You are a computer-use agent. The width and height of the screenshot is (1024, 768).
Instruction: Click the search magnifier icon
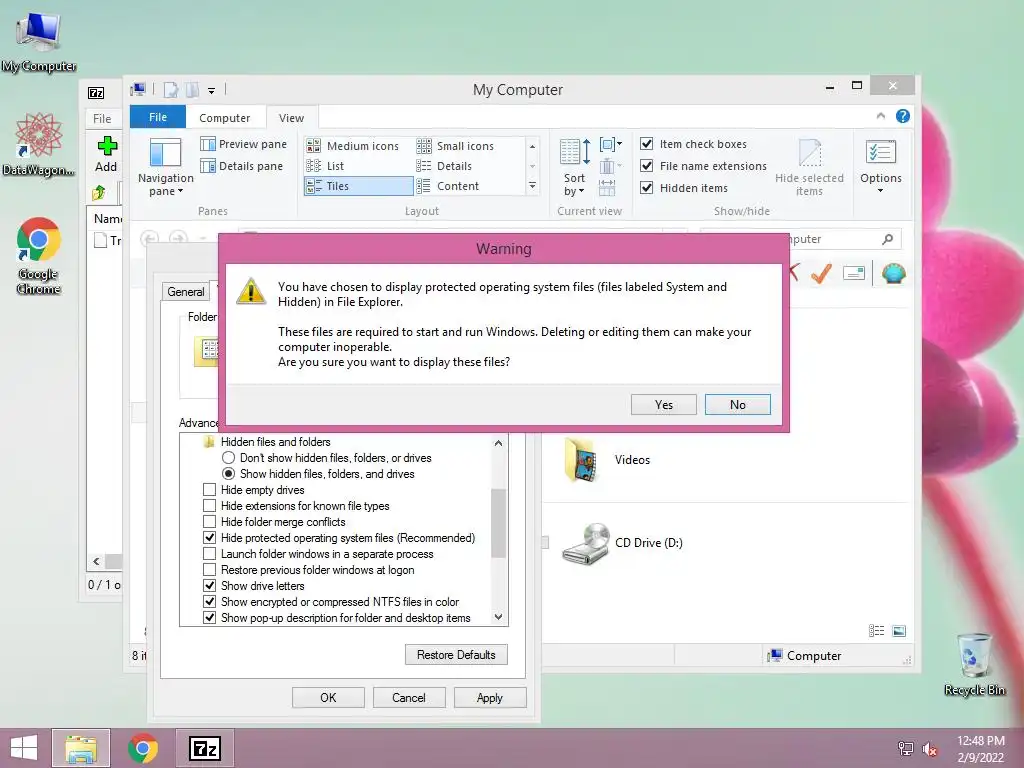click(x=887, y=239)
